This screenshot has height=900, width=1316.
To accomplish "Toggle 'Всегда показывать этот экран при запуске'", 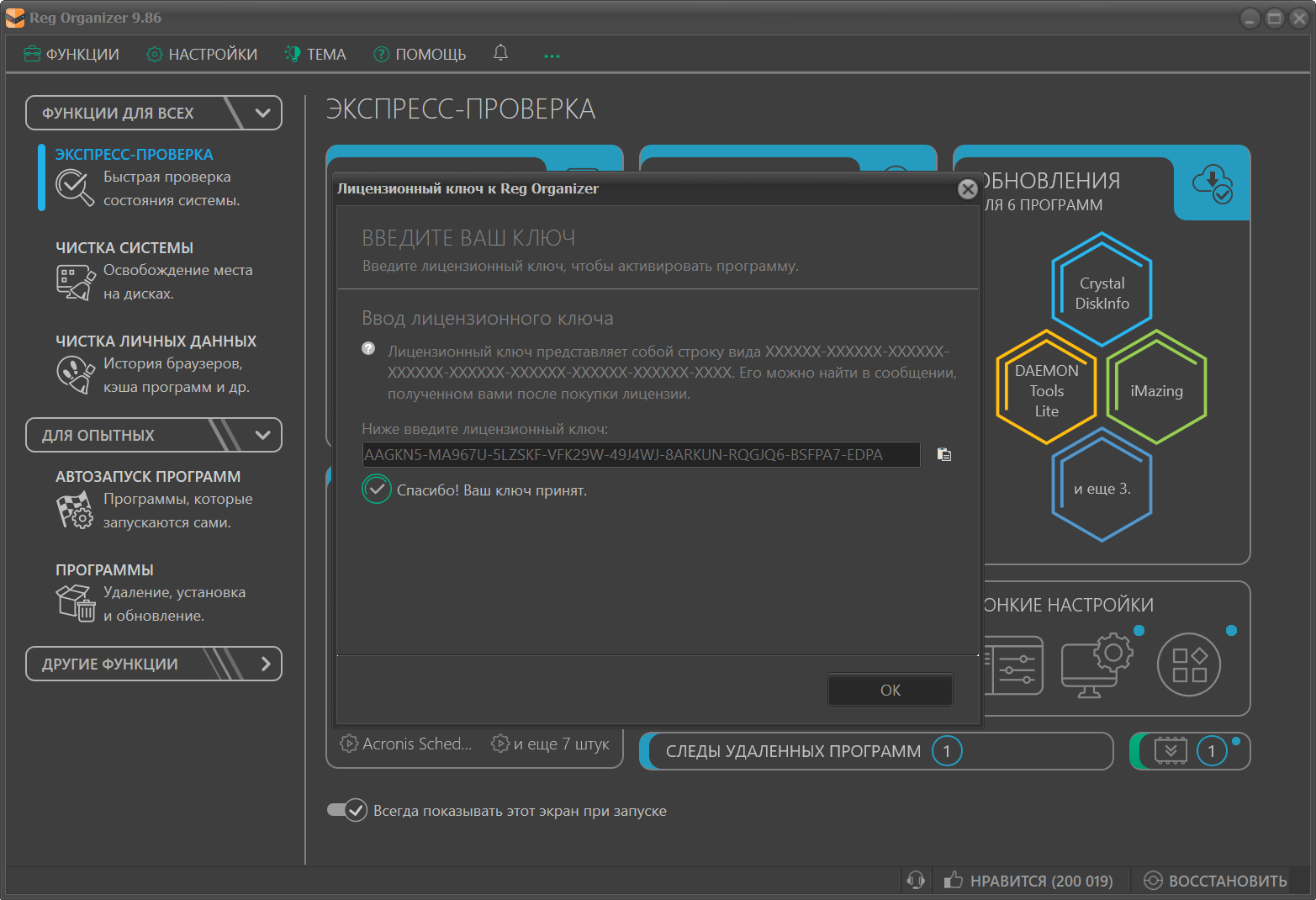I will [x=347, y=810].
